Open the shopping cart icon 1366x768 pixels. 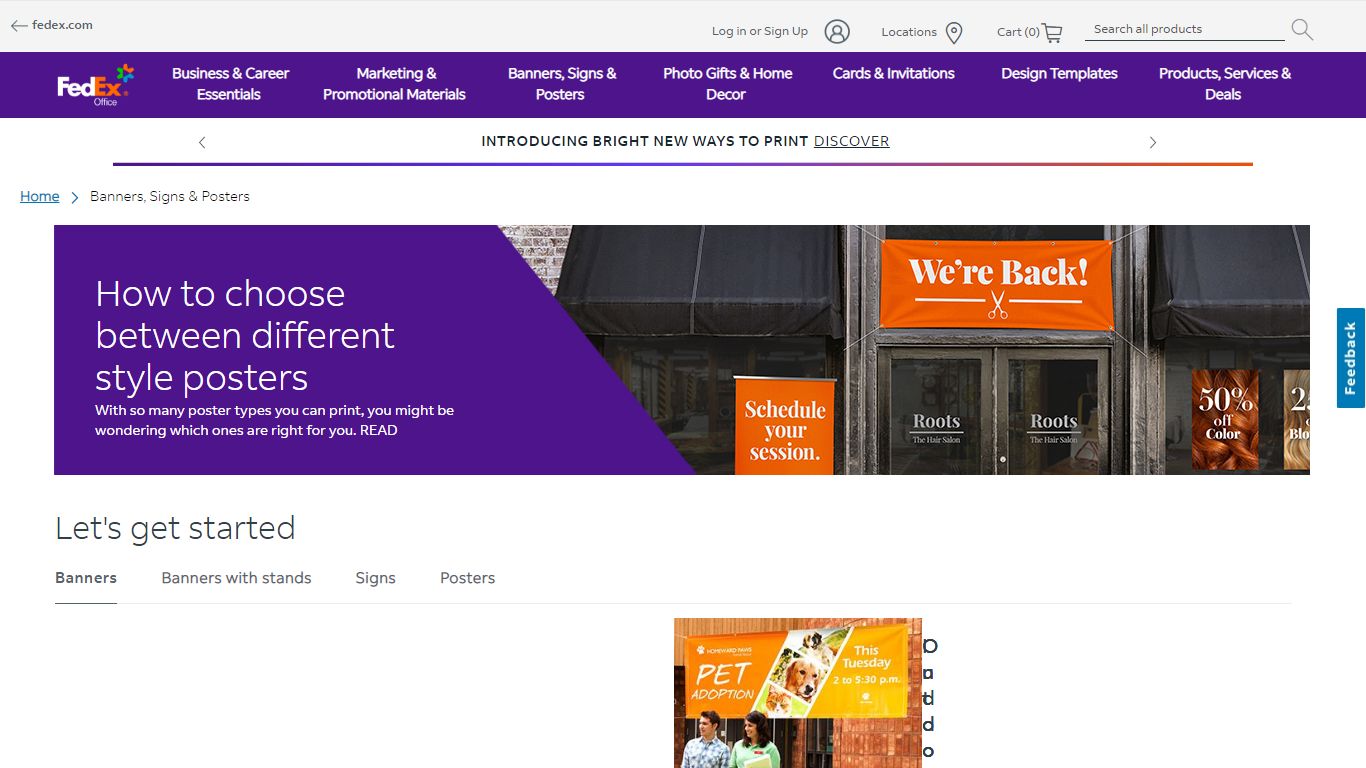pyautogui.click(x=1052, y=33)
